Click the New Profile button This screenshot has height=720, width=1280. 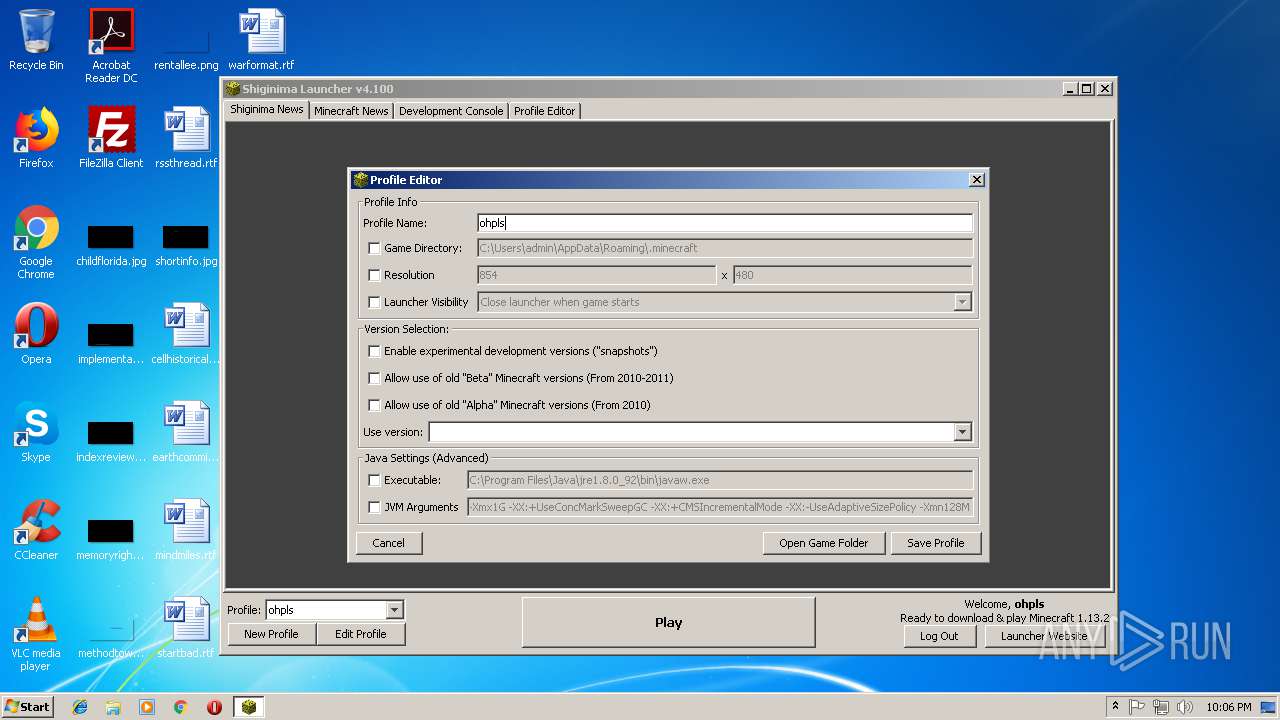271,634
